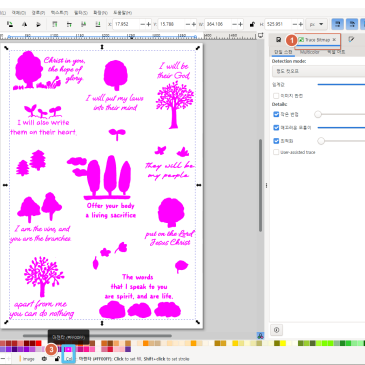The width and height of the screenshot is (365, 365).
Task: Click the red color swatch in the palette
Action: pos(39,343)
